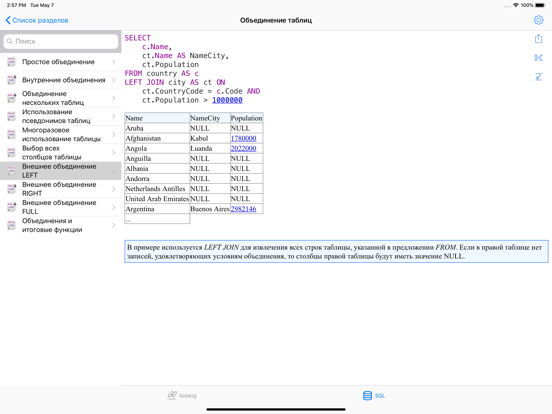The width and height of the screenshot is (552, 414).
Task: Click the Anguilla table cell
Action: point(157,158)
